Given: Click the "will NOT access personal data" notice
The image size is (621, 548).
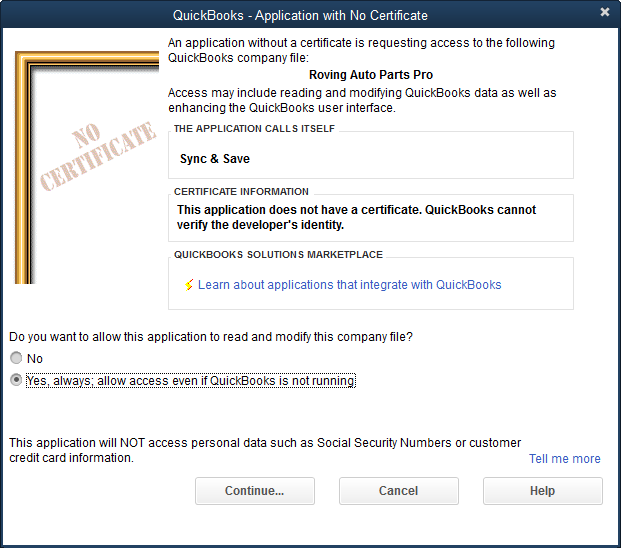Looking at the screenshot, I should pos(265,450).
